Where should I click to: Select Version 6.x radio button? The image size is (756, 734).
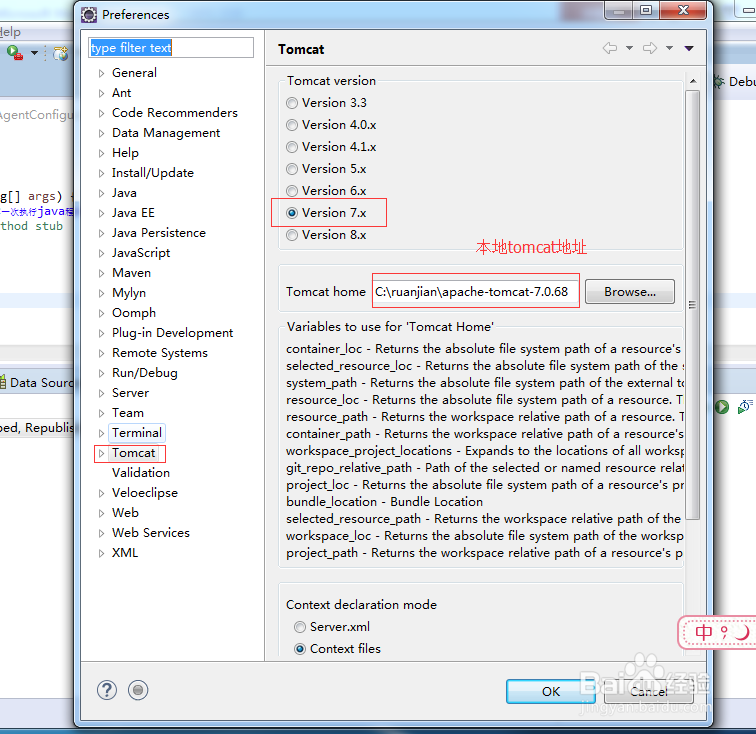(292, 191)
